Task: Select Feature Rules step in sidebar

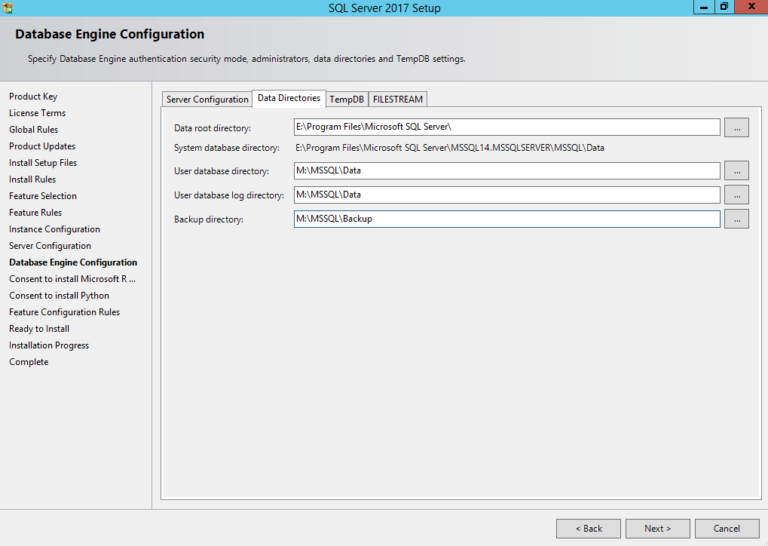Action: coord(35,213)
